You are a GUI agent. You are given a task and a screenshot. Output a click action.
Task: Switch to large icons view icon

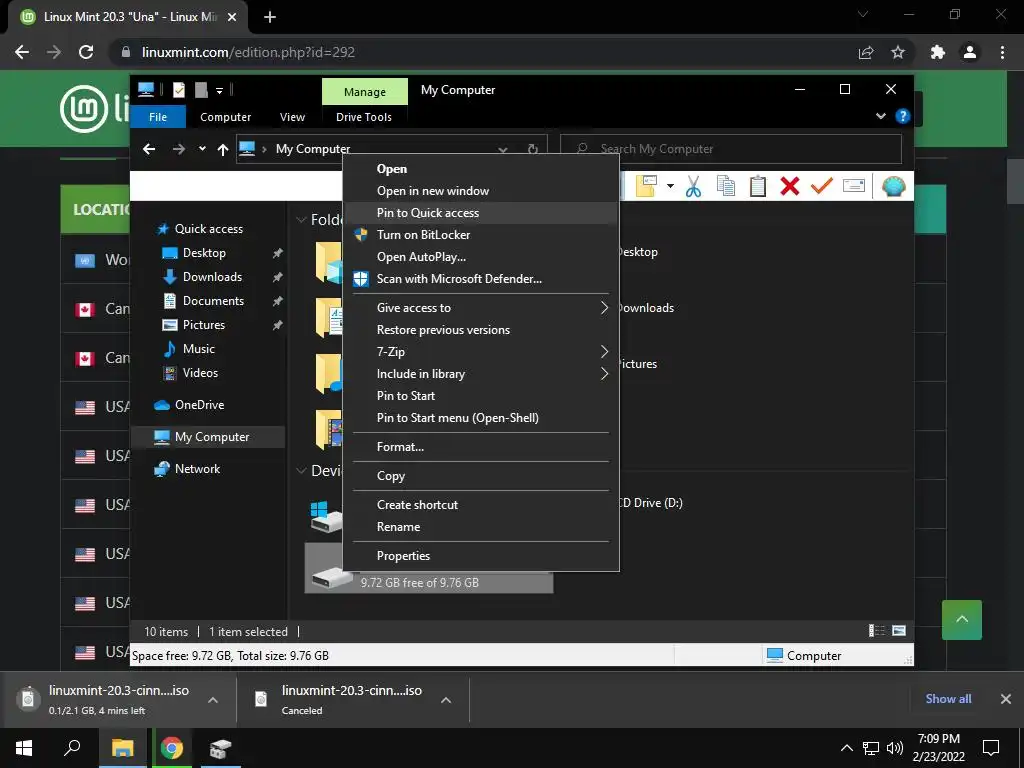click(899, 631)
